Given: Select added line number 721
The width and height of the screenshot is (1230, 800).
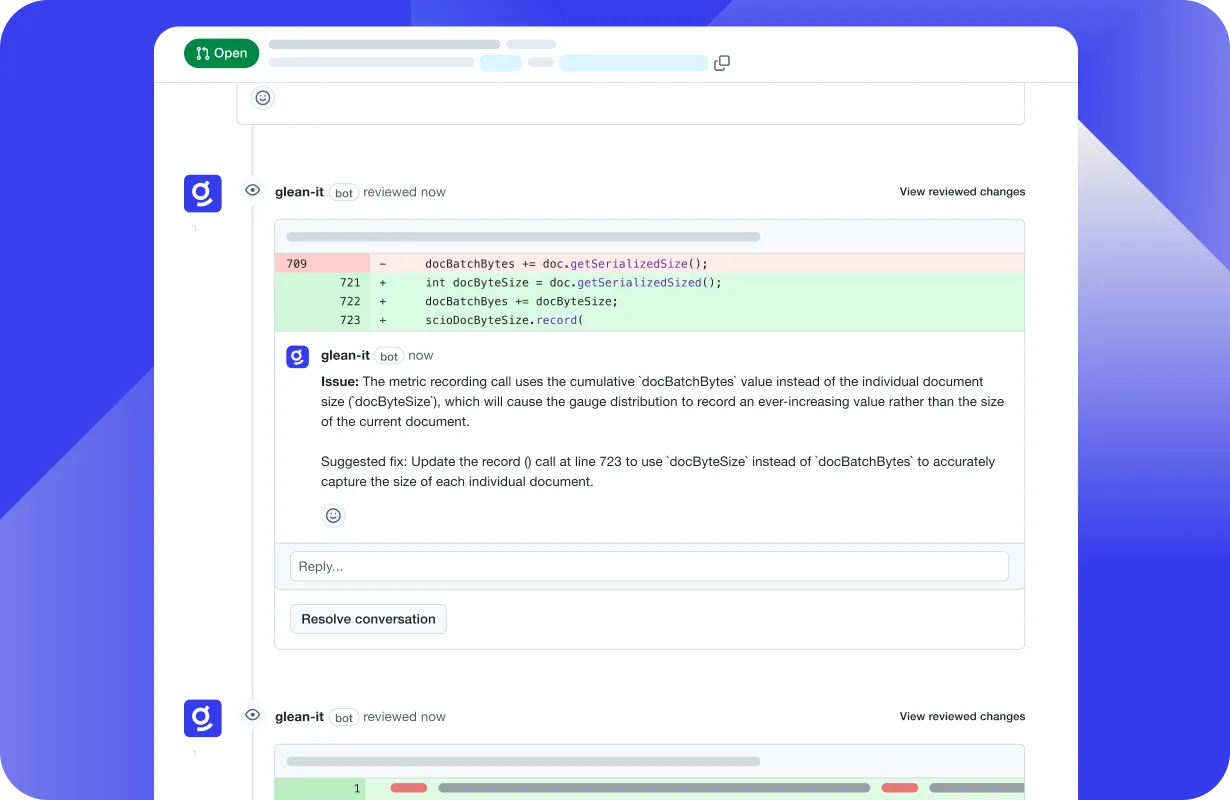Looking at the screenshot, I should (349, 283).
